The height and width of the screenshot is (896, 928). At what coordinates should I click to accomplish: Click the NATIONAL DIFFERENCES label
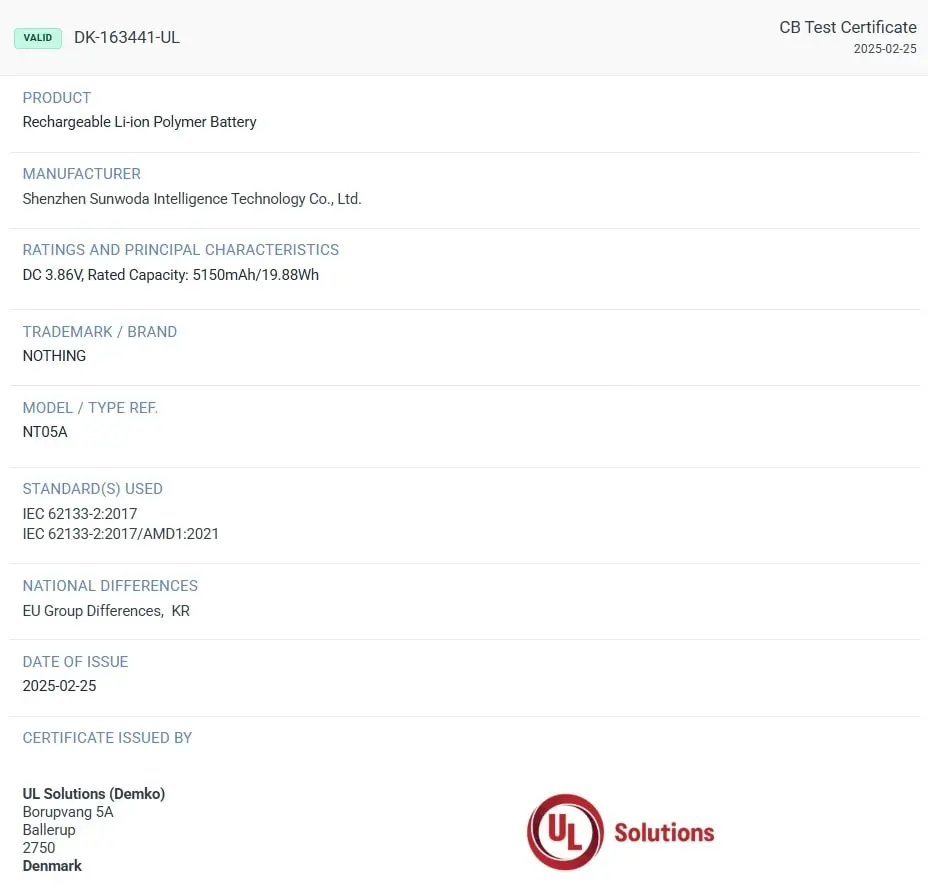click(x=110, y=586)
